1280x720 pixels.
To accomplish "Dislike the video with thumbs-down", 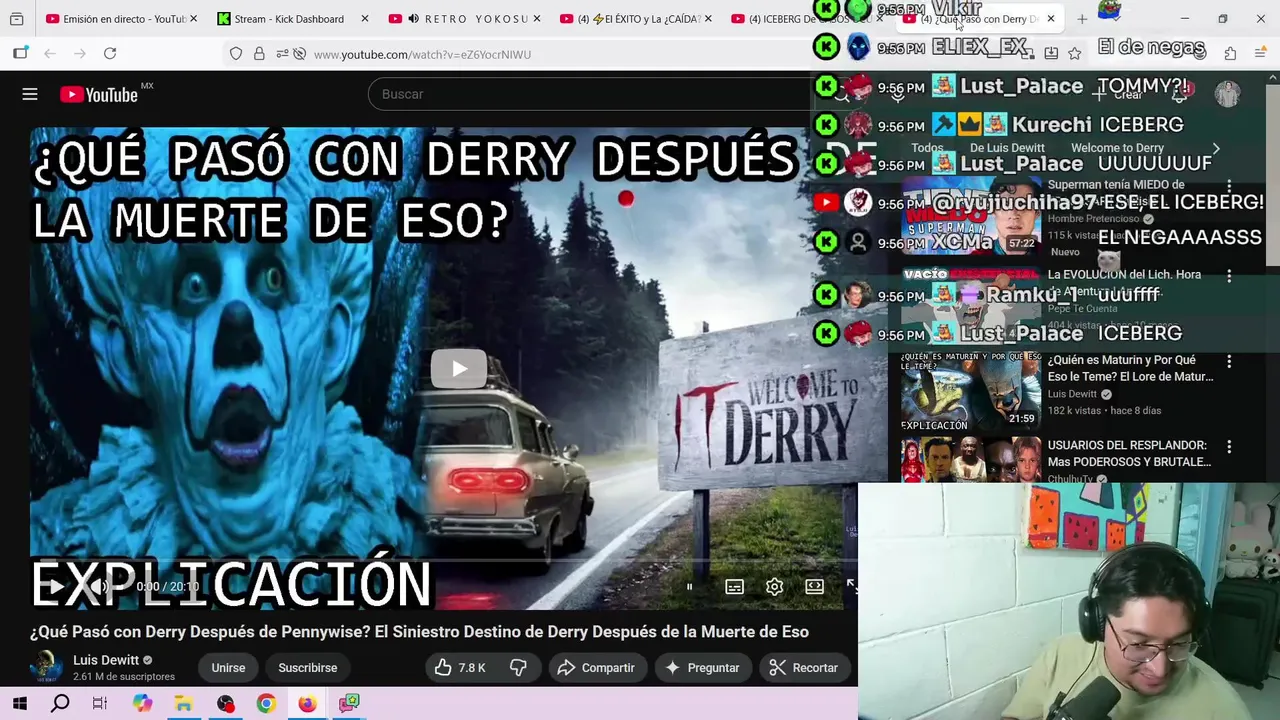I will (518, 668).
